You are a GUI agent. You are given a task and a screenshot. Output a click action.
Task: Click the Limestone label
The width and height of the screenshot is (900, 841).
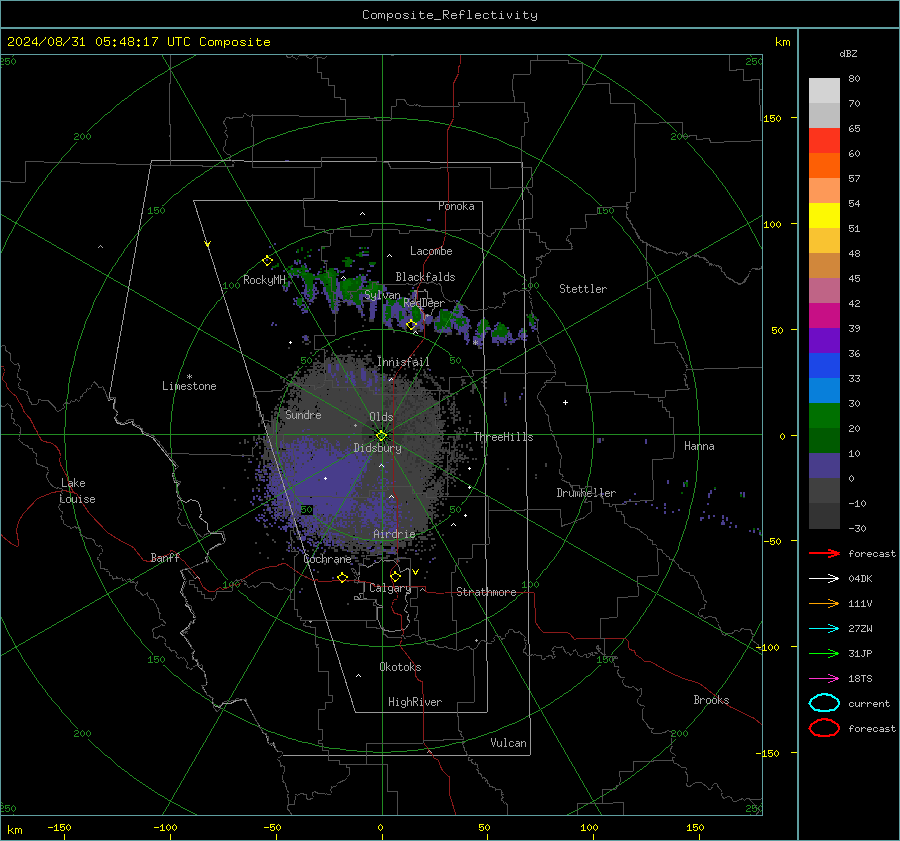pos(189,386)
